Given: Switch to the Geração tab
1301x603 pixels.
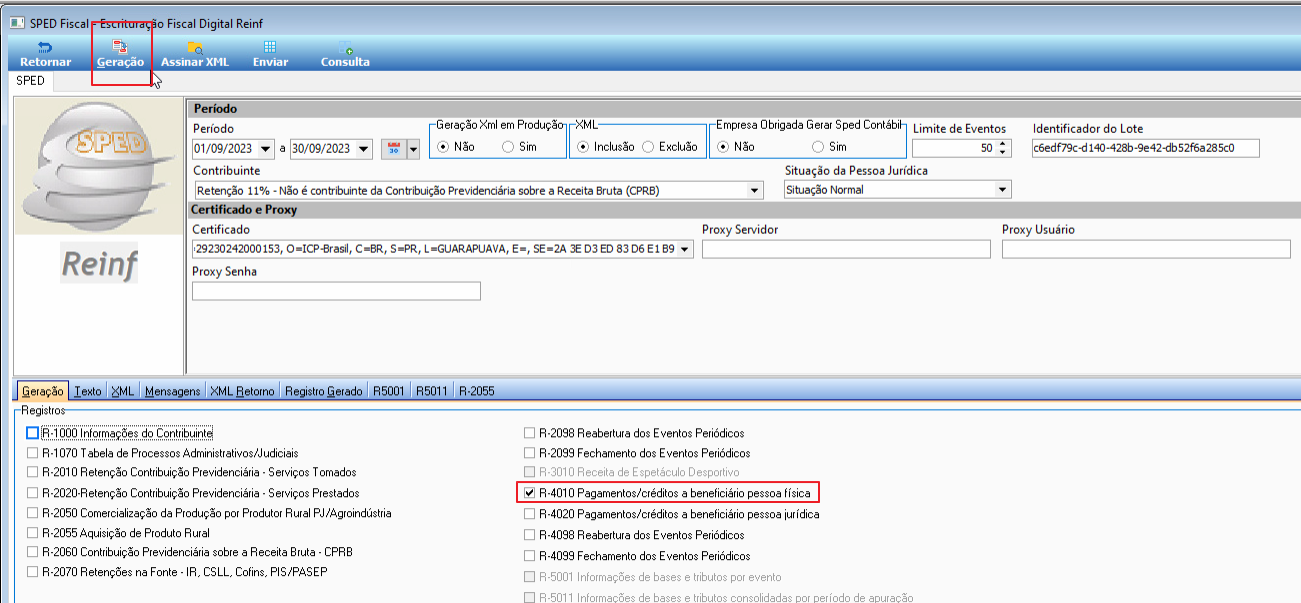Looking at the screenshot, I should (42, 391).
